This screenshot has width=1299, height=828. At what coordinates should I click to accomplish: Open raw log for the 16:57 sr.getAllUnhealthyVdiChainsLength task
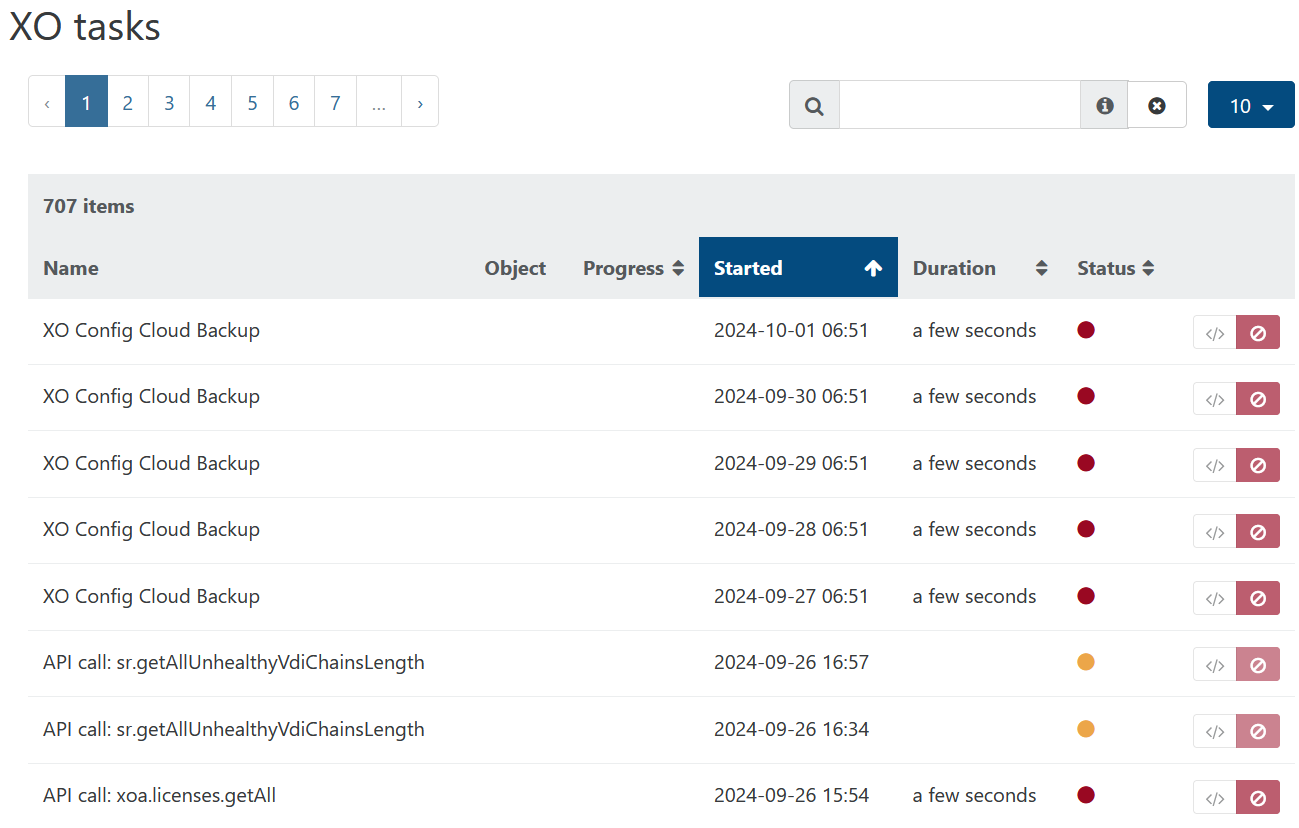click(x=1215, y=665)
